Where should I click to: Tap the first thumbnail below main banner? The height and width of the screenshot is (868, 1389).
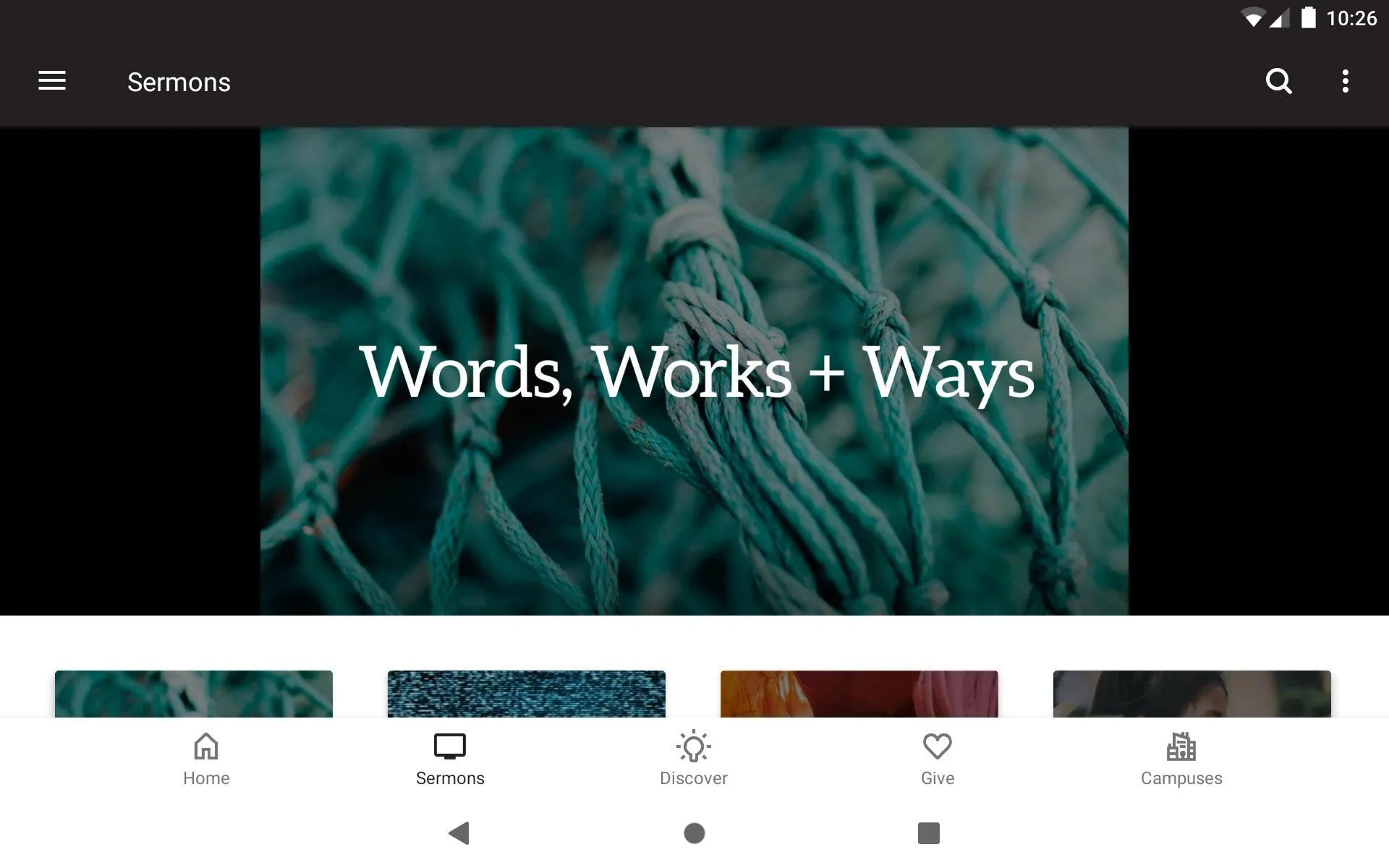click(193, 693)
